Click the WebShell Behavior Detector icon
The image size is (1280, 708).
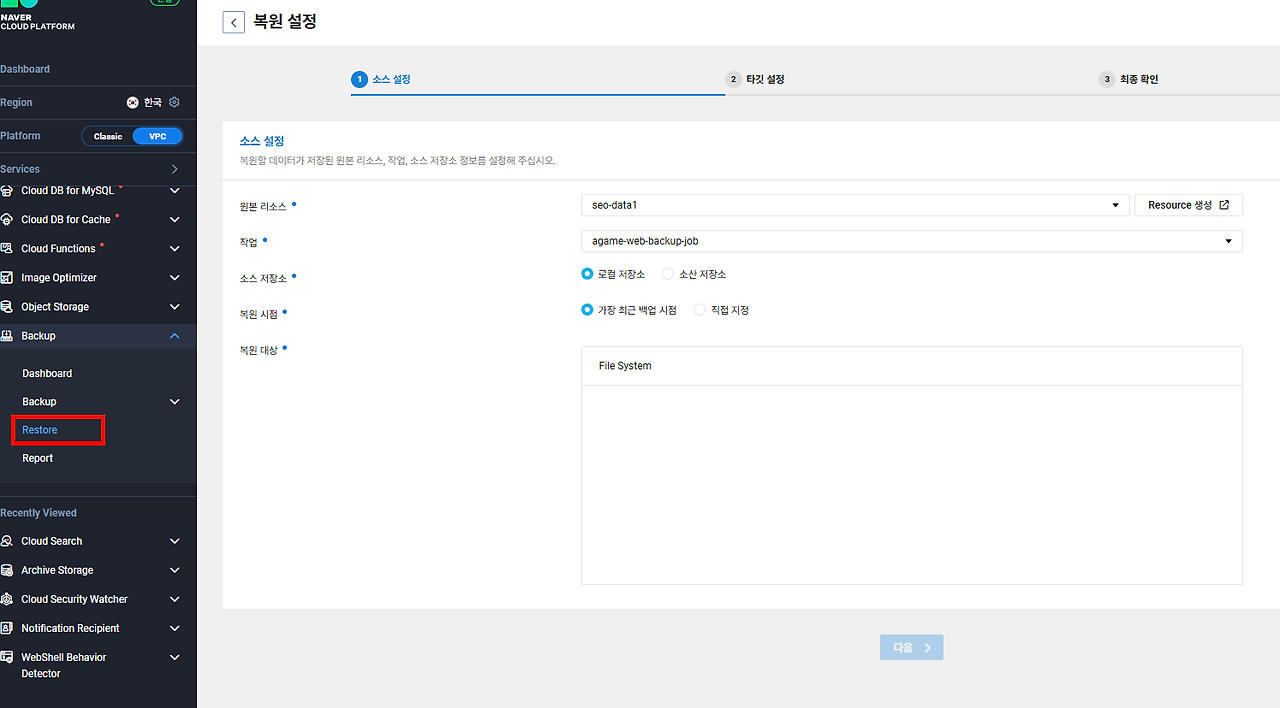[7, 657]
